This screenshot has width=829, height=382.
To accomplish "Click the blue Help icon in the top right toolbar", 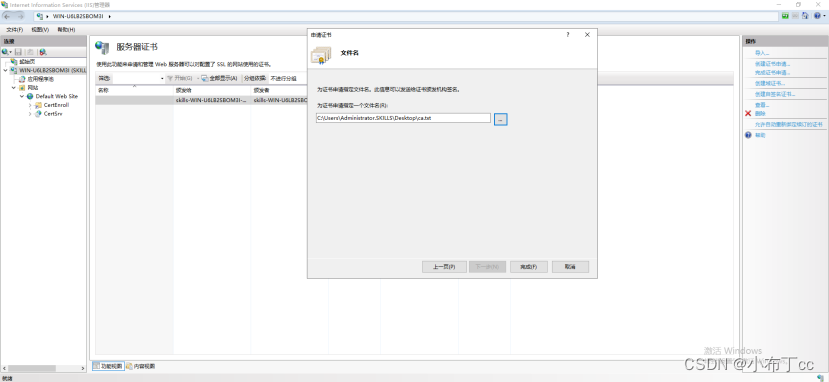I will coord(817,16).
